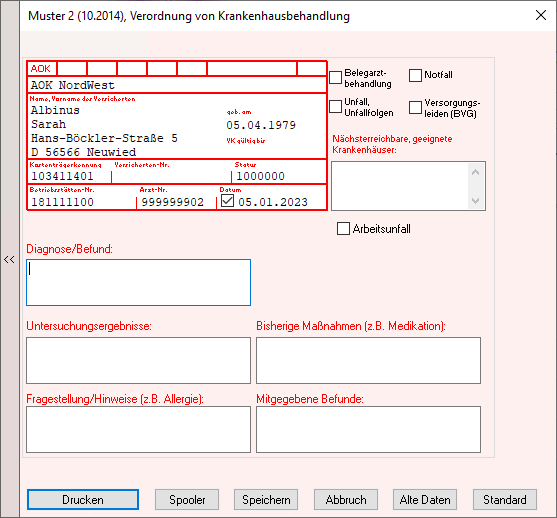557x518 pixels.
Task: Collapse the side panel with << arrow
Action: tap(9, 259)
